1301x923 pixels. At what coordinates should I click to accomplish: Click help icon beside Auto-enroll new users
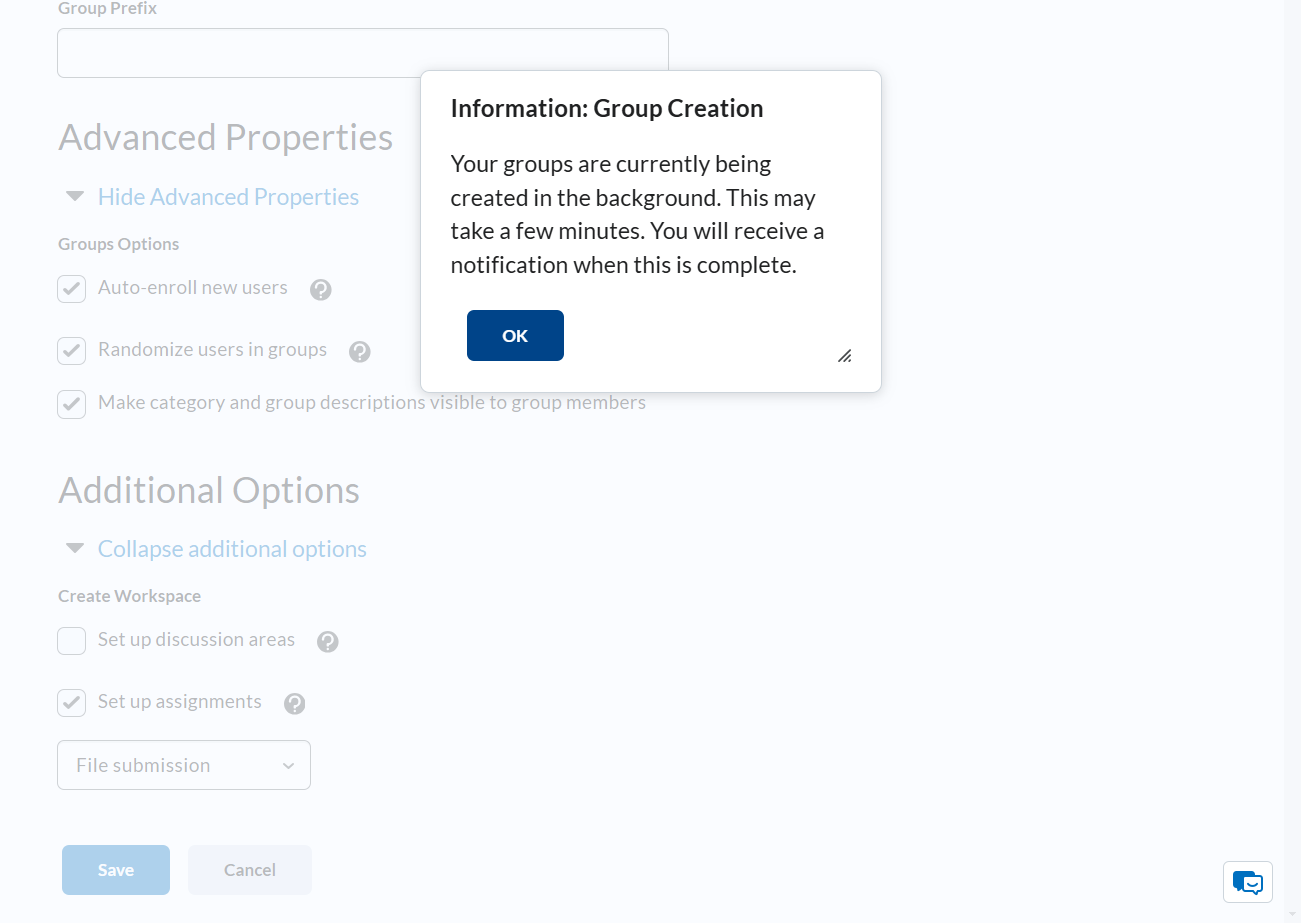click(320, 290)
